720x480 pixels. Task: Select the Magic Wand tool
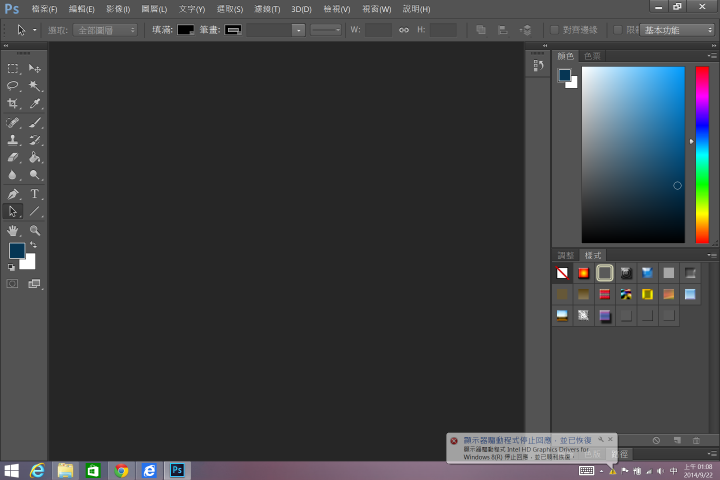(x=34, y=86)
